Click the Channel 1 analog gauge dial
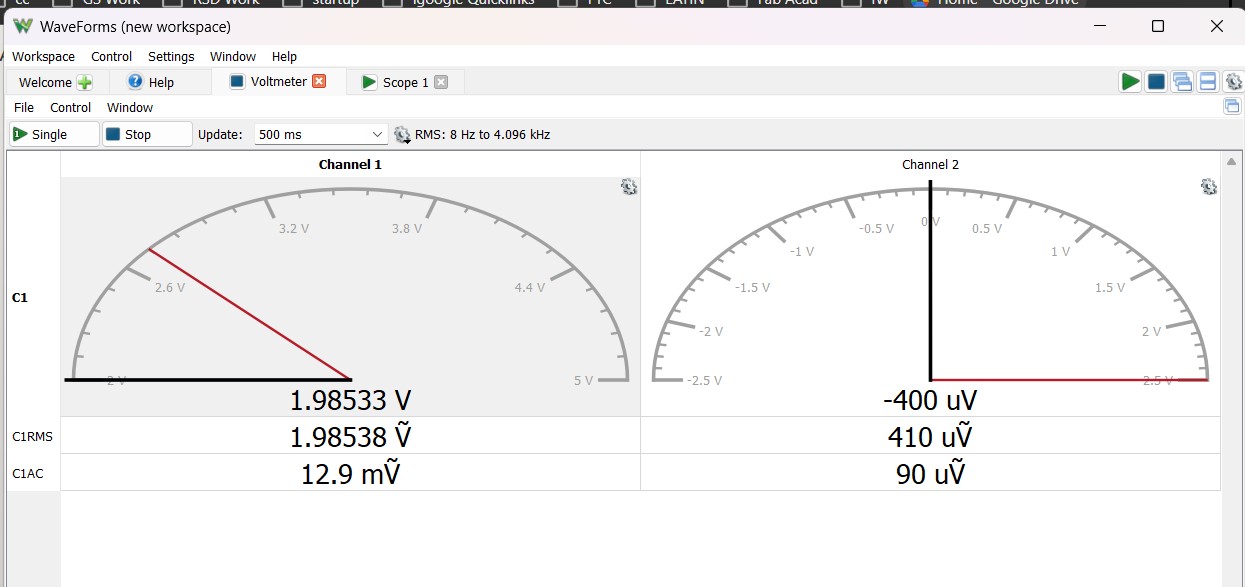1245x587 pixels. (x=350, y=285)
